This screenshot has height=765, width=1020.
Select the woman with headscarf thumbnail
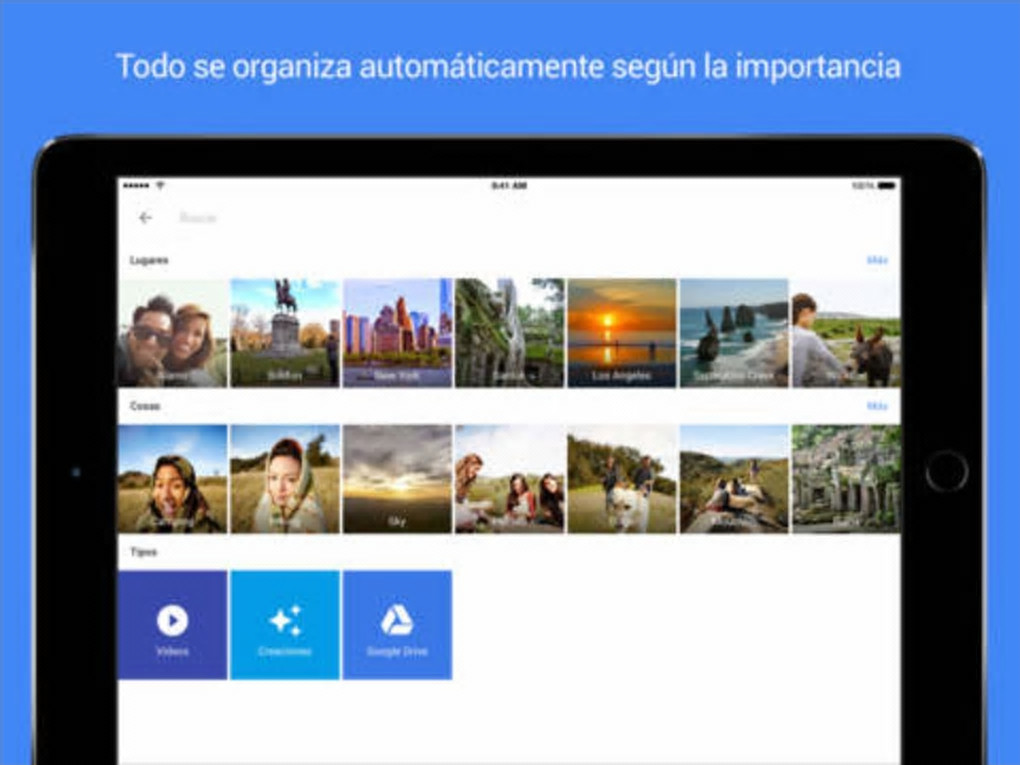[x=285, y=479]
